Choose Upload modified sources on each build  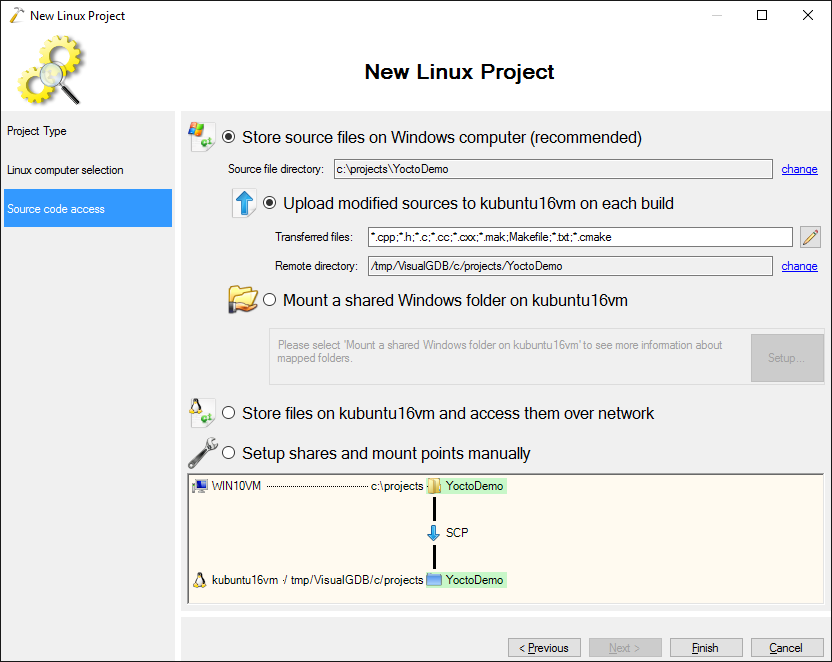point(270,203)
